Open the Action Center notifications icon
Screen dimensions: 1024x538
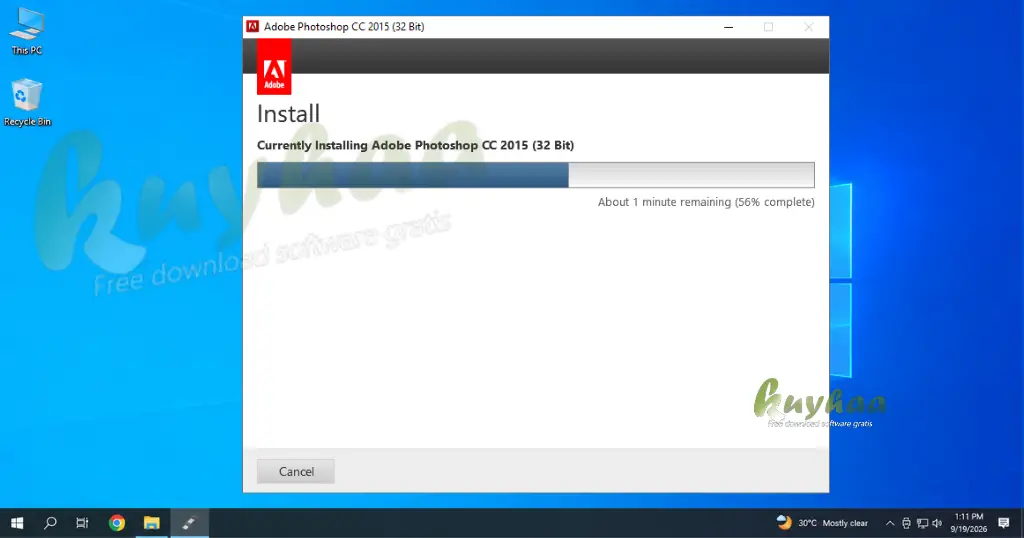[x=1004, y=523]
